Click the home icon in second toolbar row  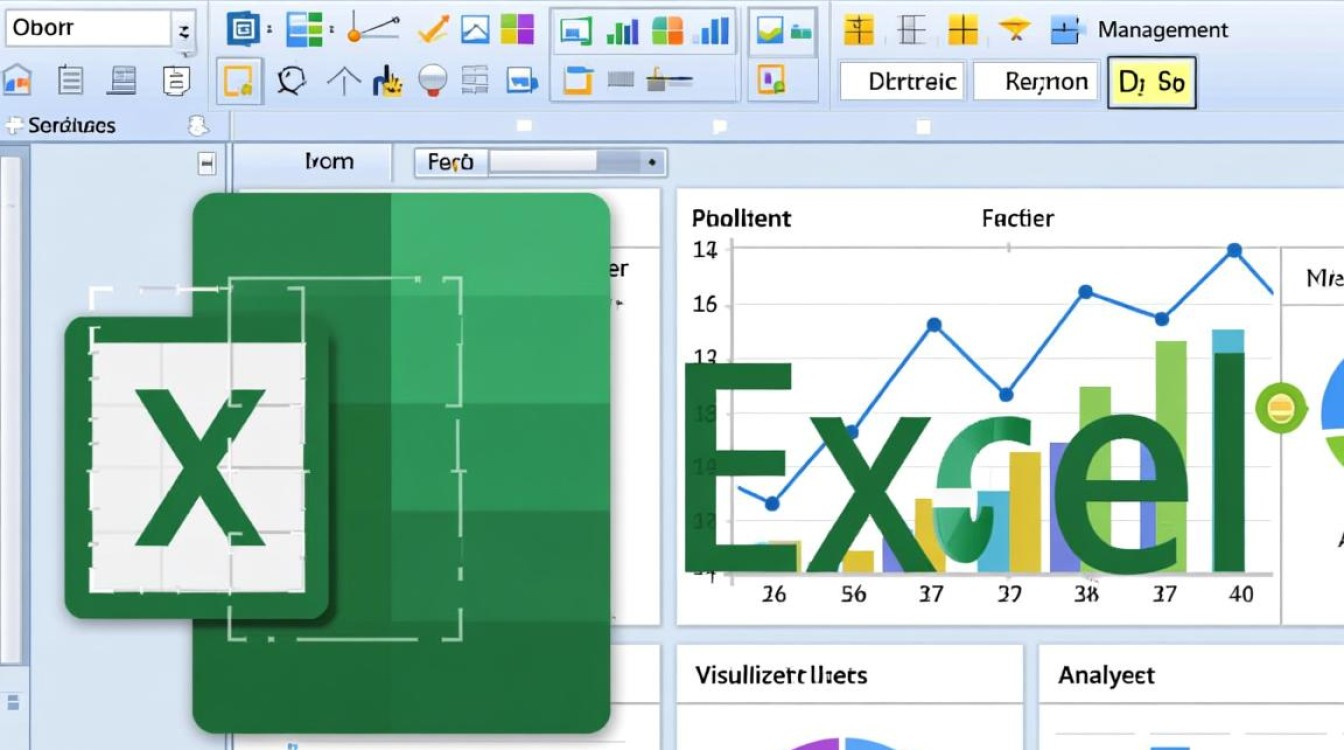point(17,79)
